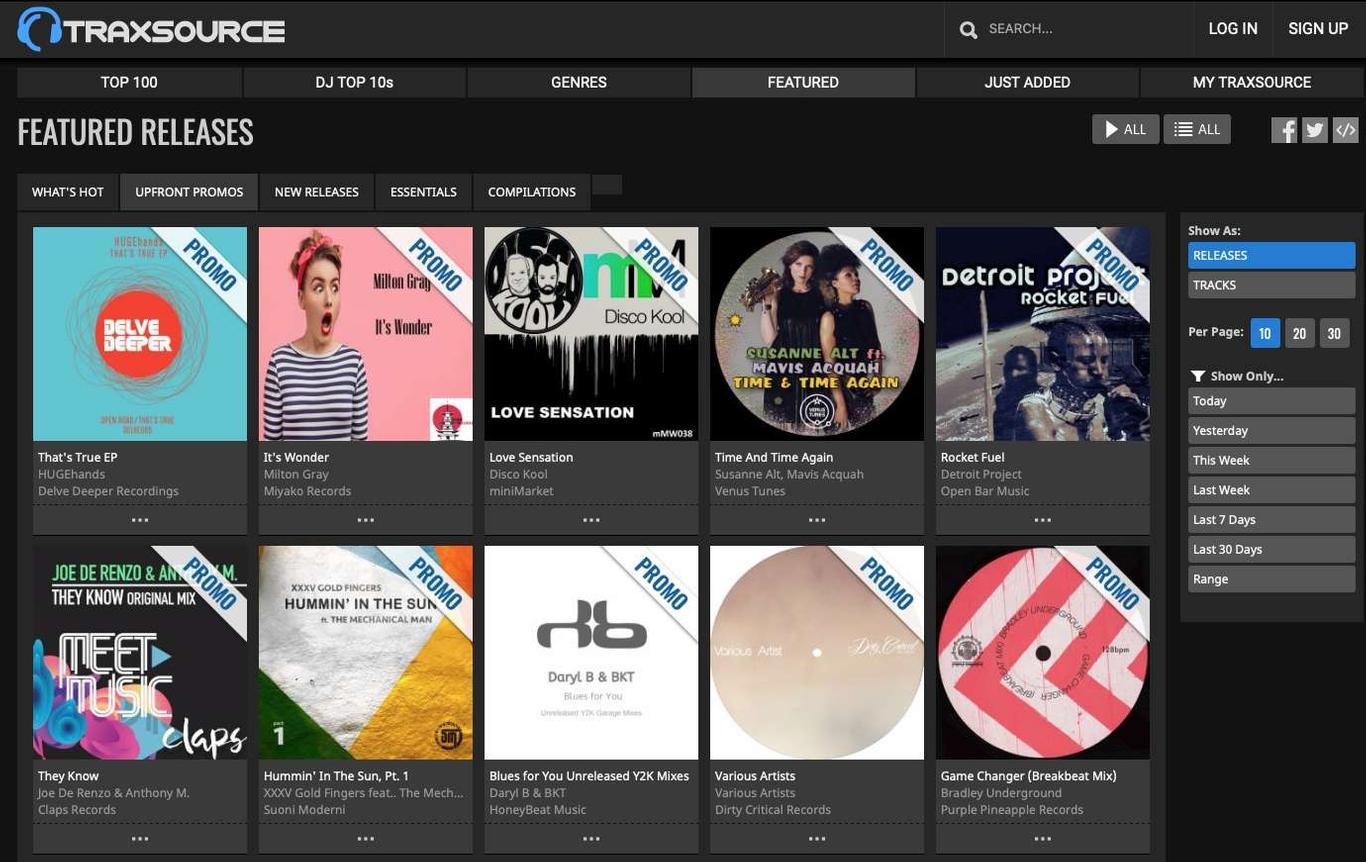Open Love Sensation cover art
1366x862 pixels.
click(x=591, y=334)
